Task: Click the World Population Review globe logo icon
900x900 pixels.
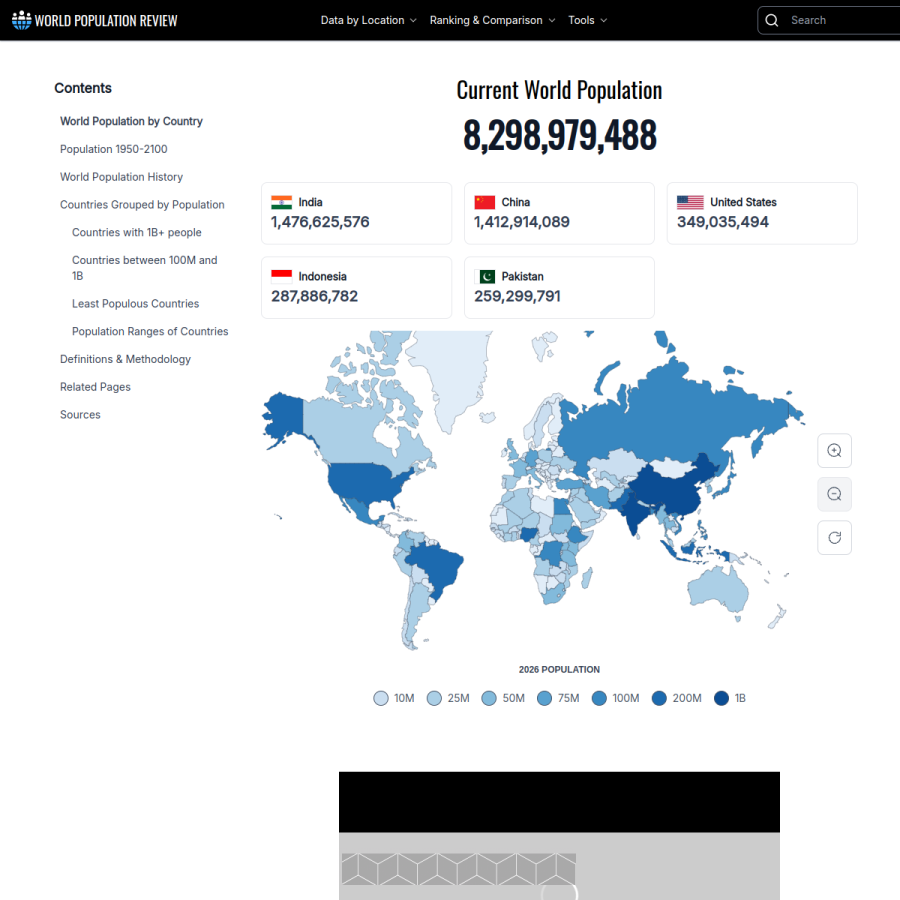Action: pyautogui.click(x=21, y=20)
